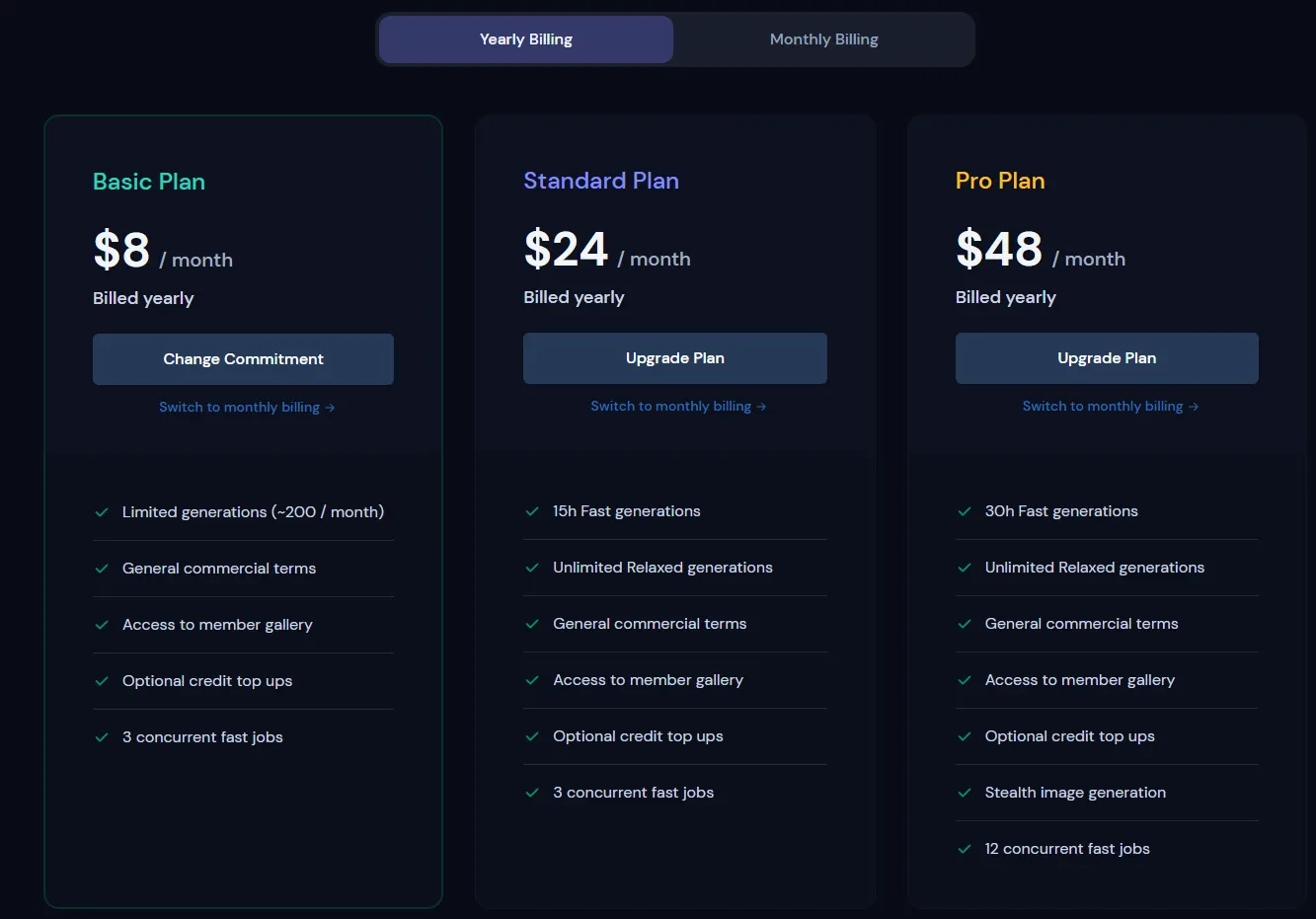Click the Standard Plan heading
The image size is (1316, 919).
[x=601, y=181]
